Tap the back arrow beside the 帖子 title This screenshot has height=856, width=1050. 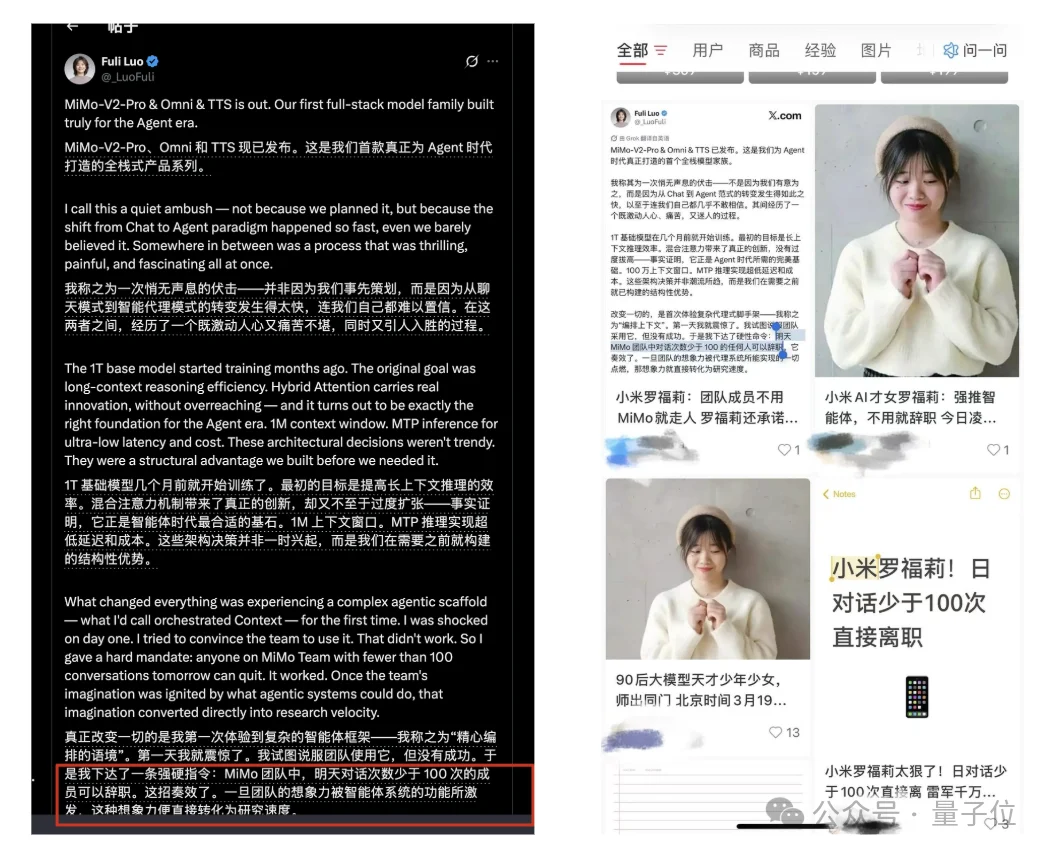(x=70, y=26)
